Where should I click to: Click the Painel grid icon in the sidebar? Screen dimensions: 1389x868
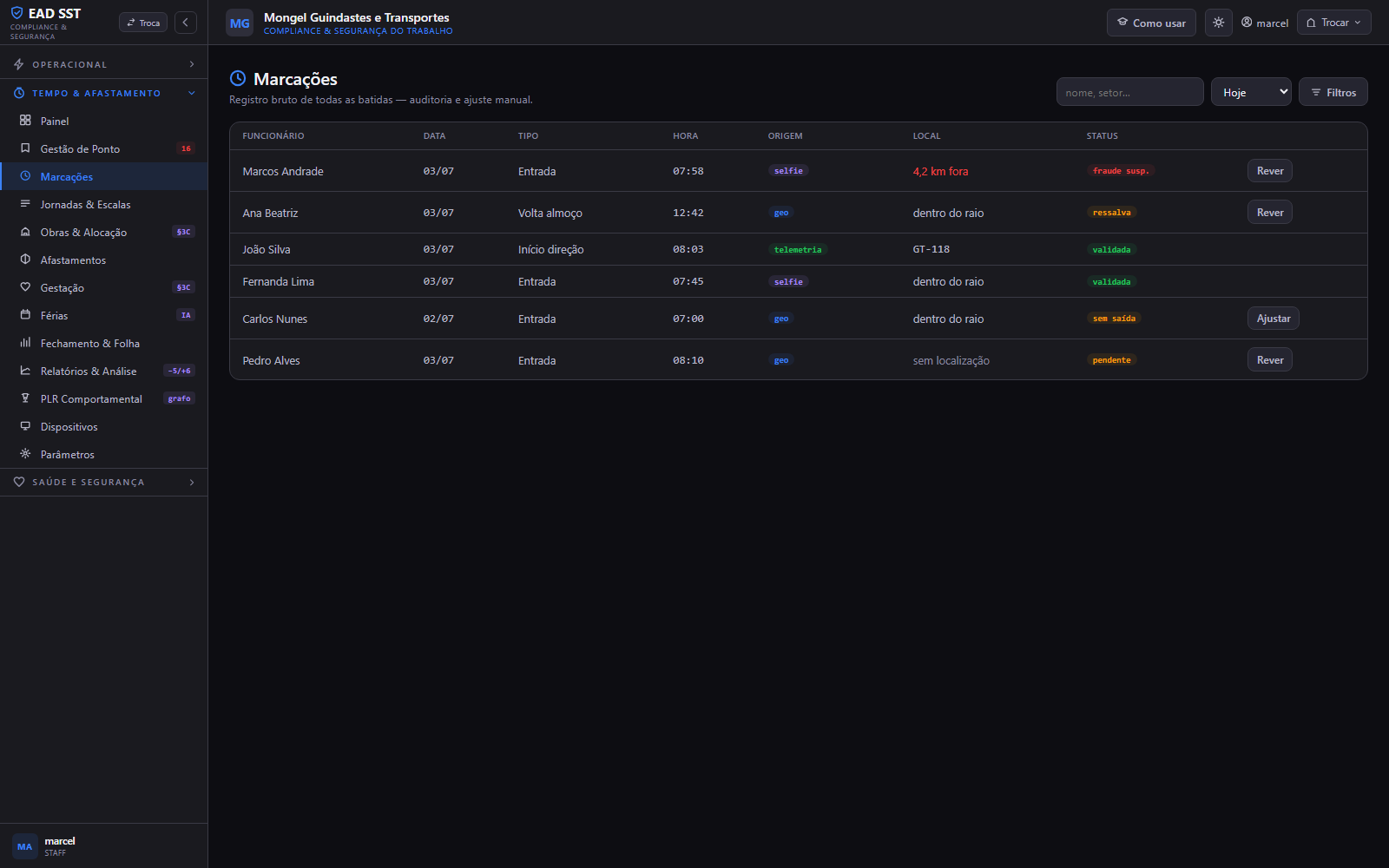pyautogui.click(x=25, y=121)
